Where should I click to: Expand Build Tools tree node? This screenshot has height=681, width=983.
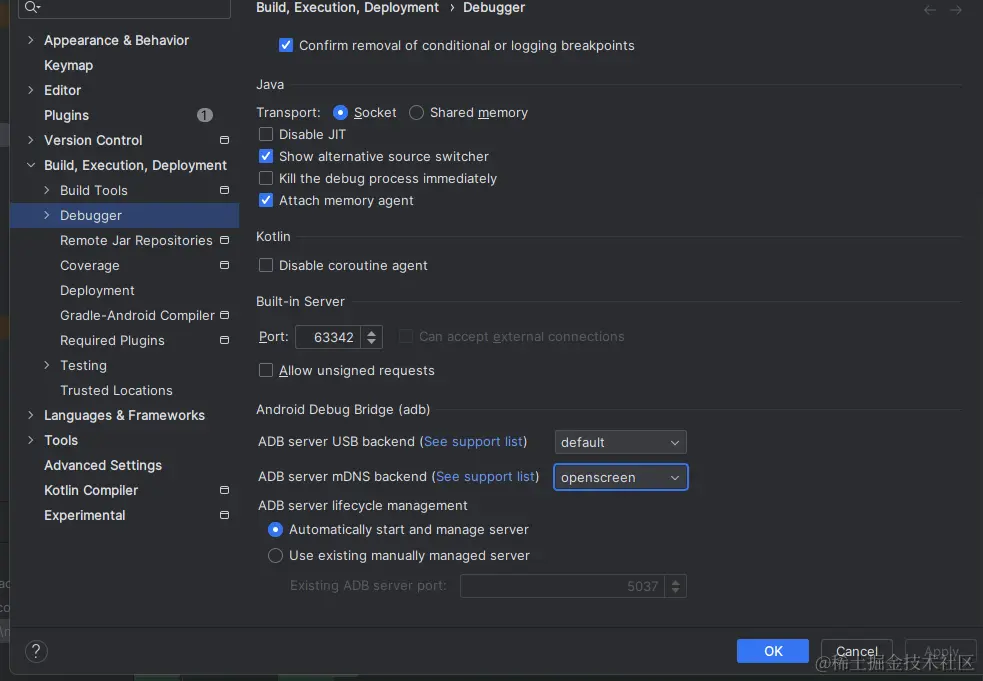point(46,190)
